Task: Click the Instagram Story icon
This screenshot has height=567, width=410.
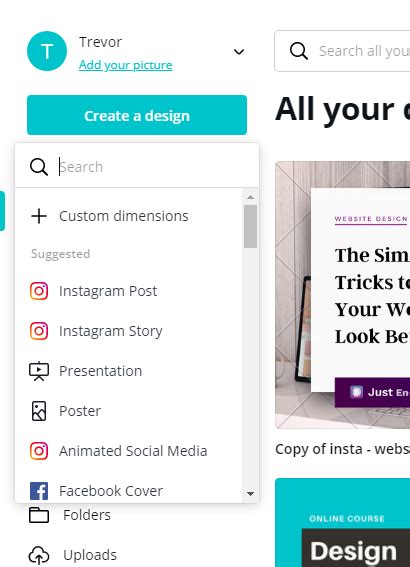Action: [x=39, y=331]
